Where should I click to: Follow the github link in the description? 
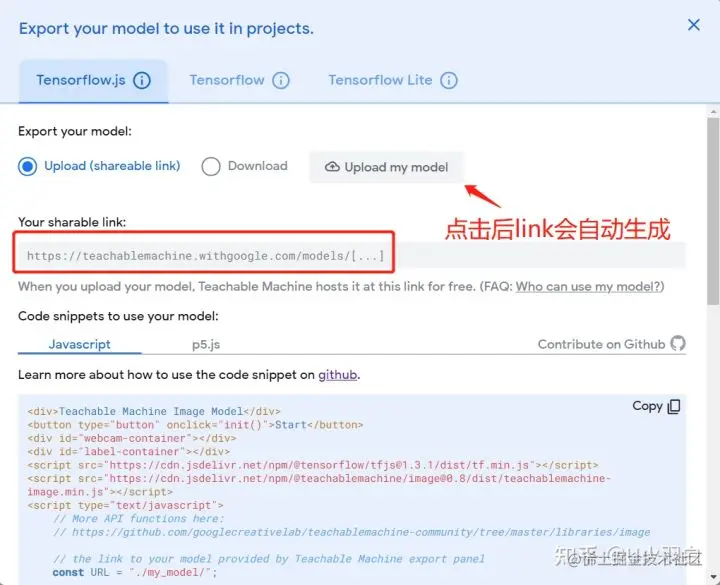click(338, 375)
